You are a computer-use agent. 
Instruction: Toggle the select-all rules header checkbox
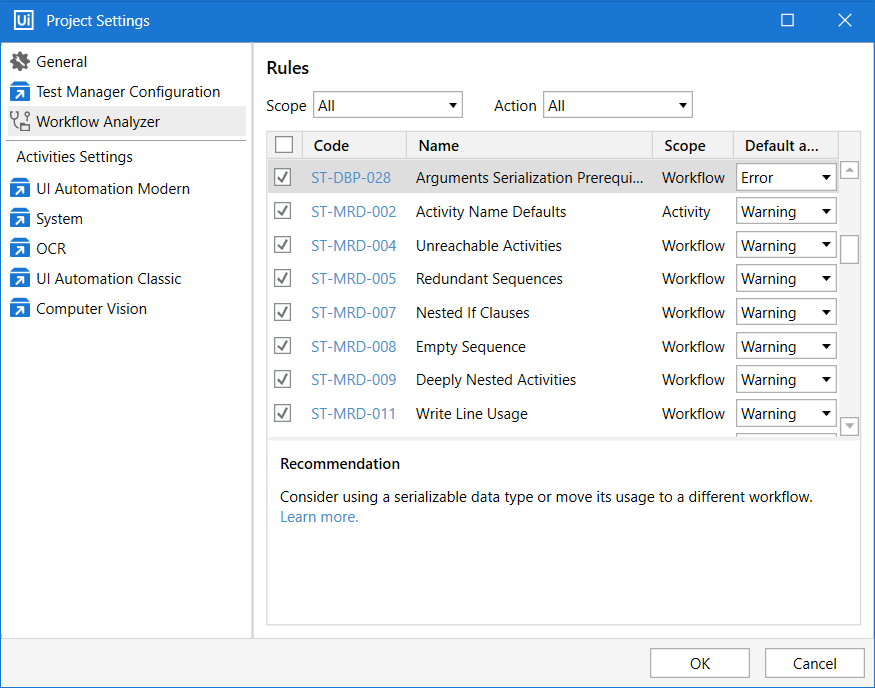point(284,145)
